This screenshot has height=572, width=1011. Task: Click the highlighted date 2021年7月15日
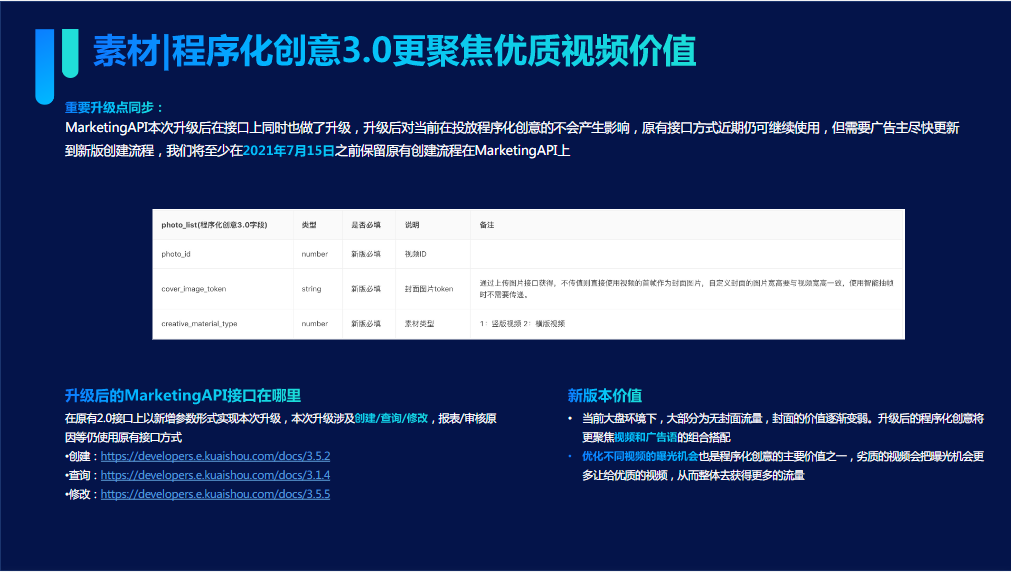point(289,151)
